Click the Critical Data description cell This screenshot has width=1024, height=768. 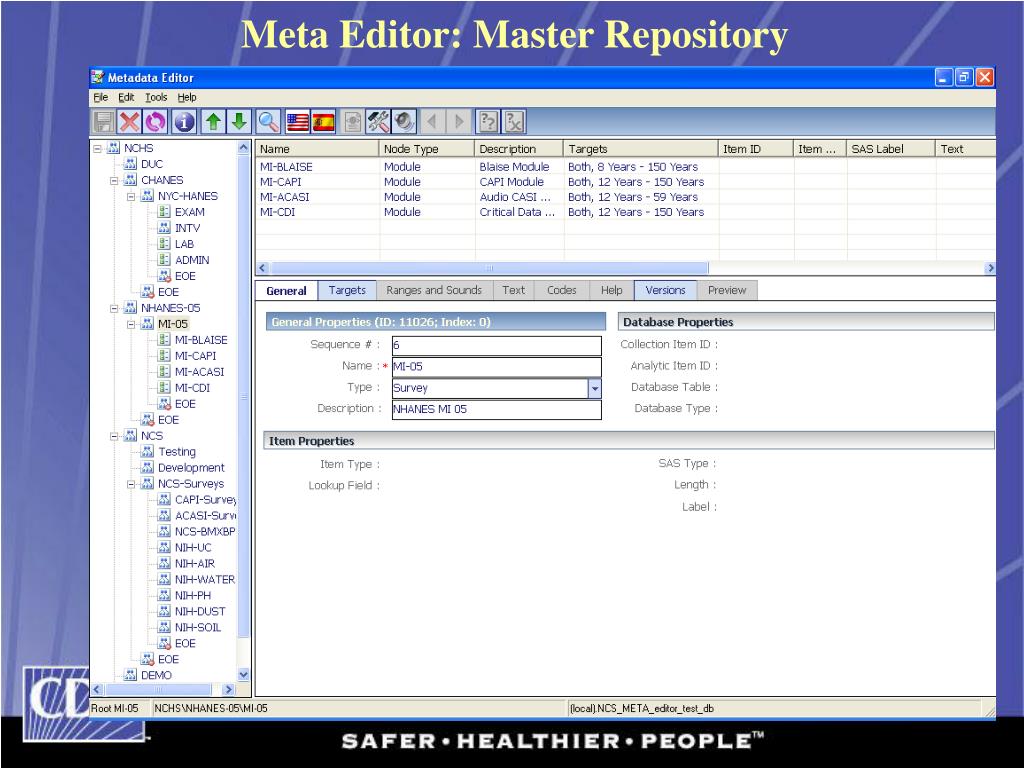tap(517, 212)
